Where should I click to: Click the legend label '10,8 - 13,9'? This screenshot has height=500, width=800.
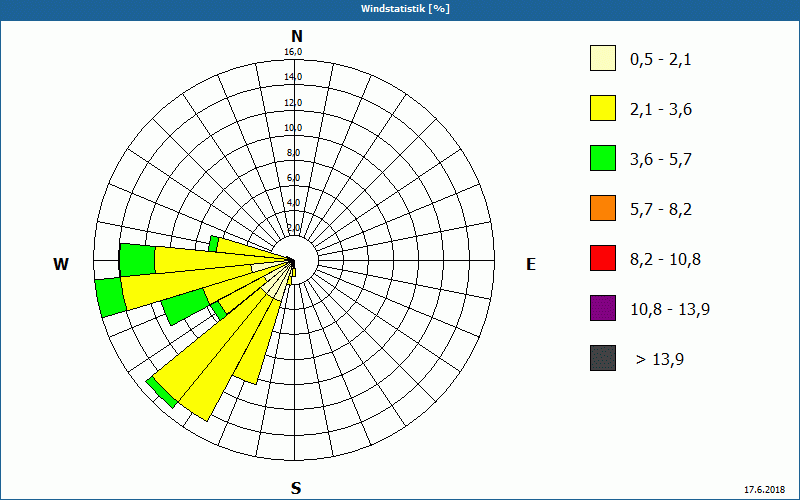[670, 310]
